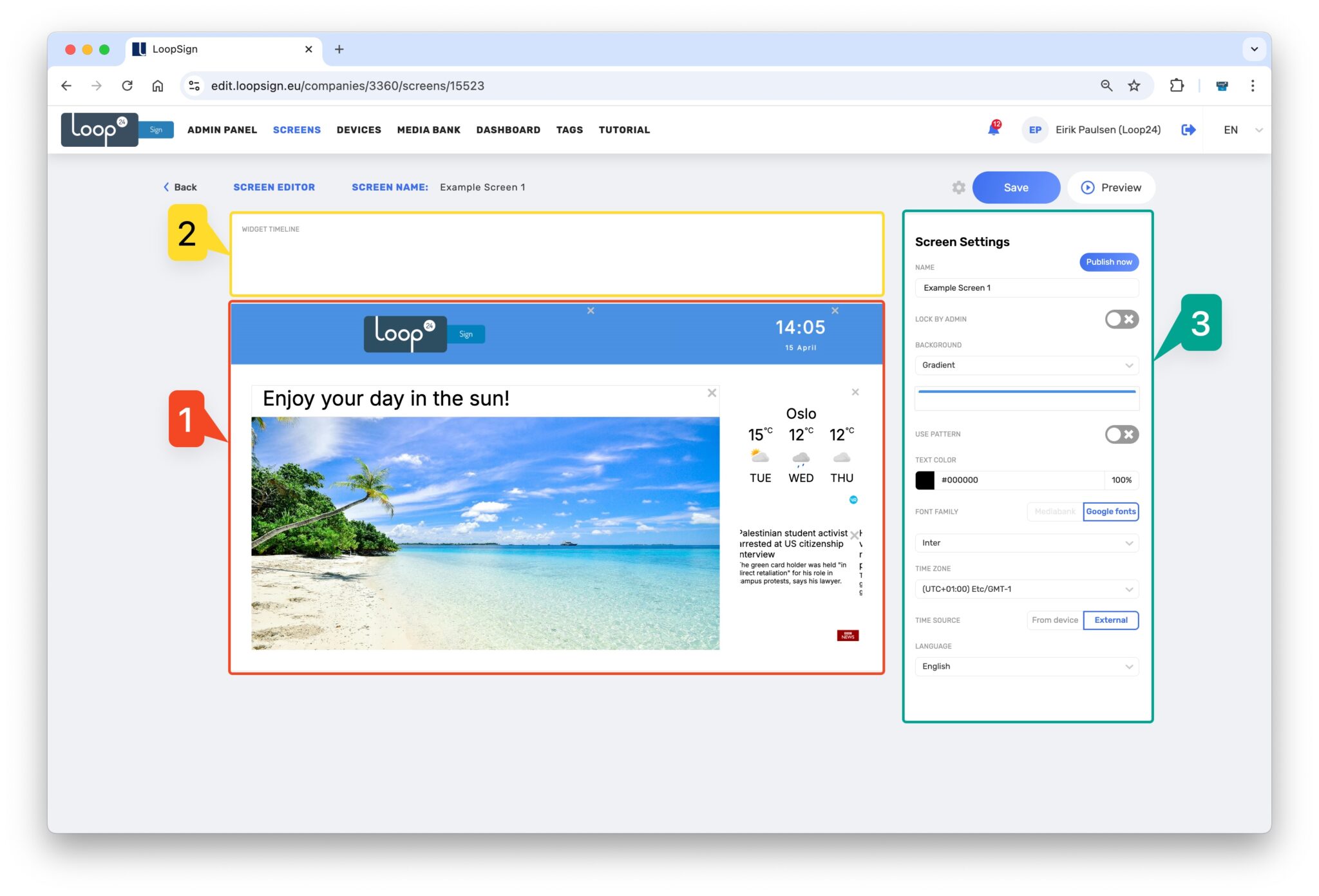
Task: Go to browser home page
Action: click(158, 86)
